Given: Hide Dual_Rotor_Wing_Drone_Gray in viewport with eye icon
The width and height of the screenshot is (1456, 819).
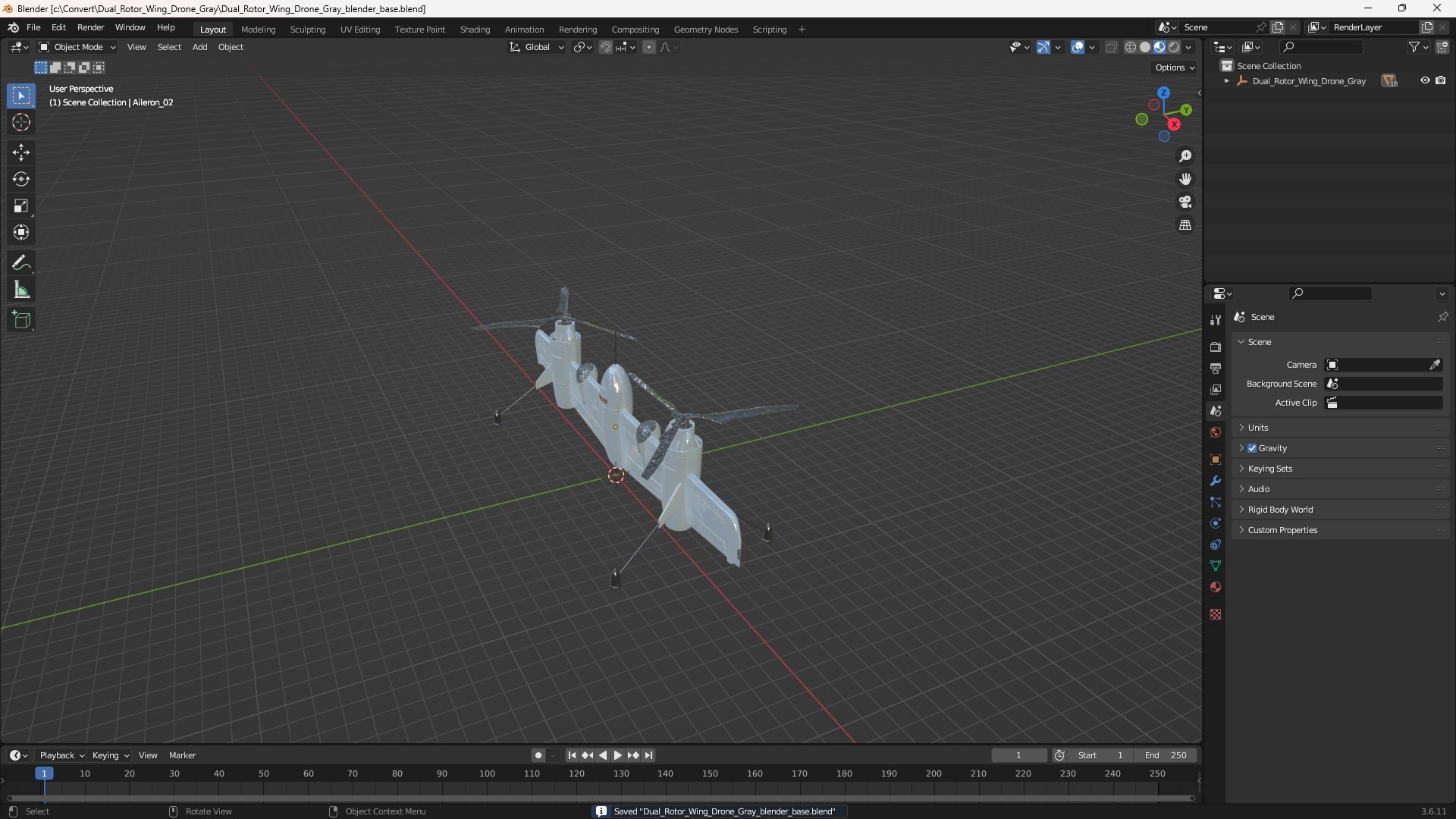Looking at the screenshot, I should 1425,80.
